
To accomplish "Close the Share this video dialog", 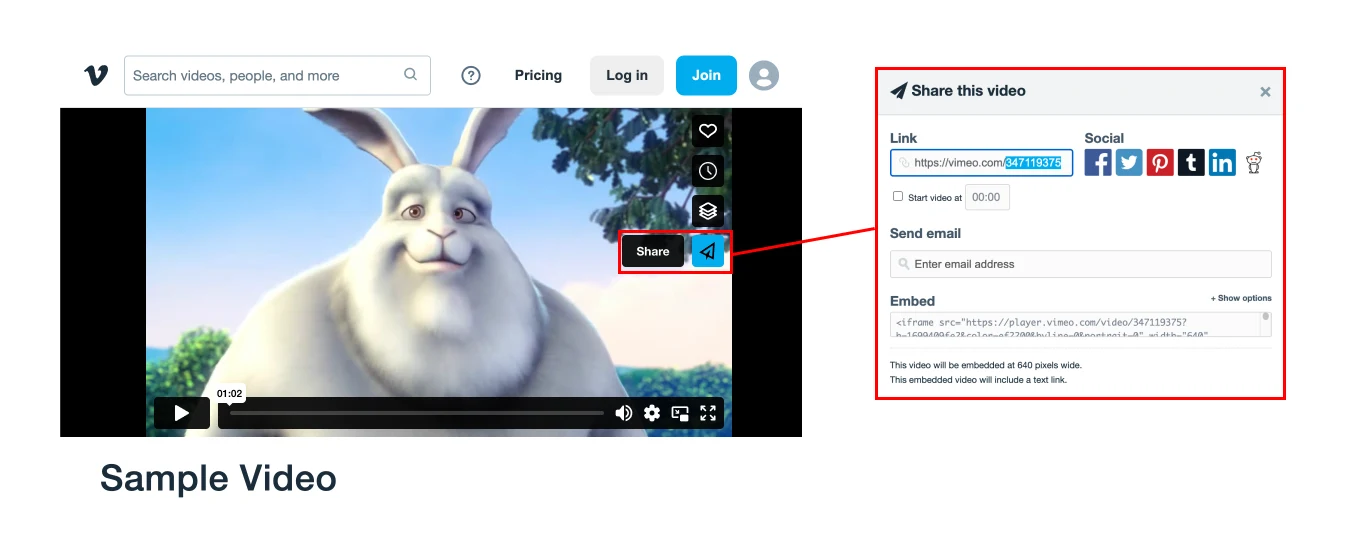I will [1265, 92].
